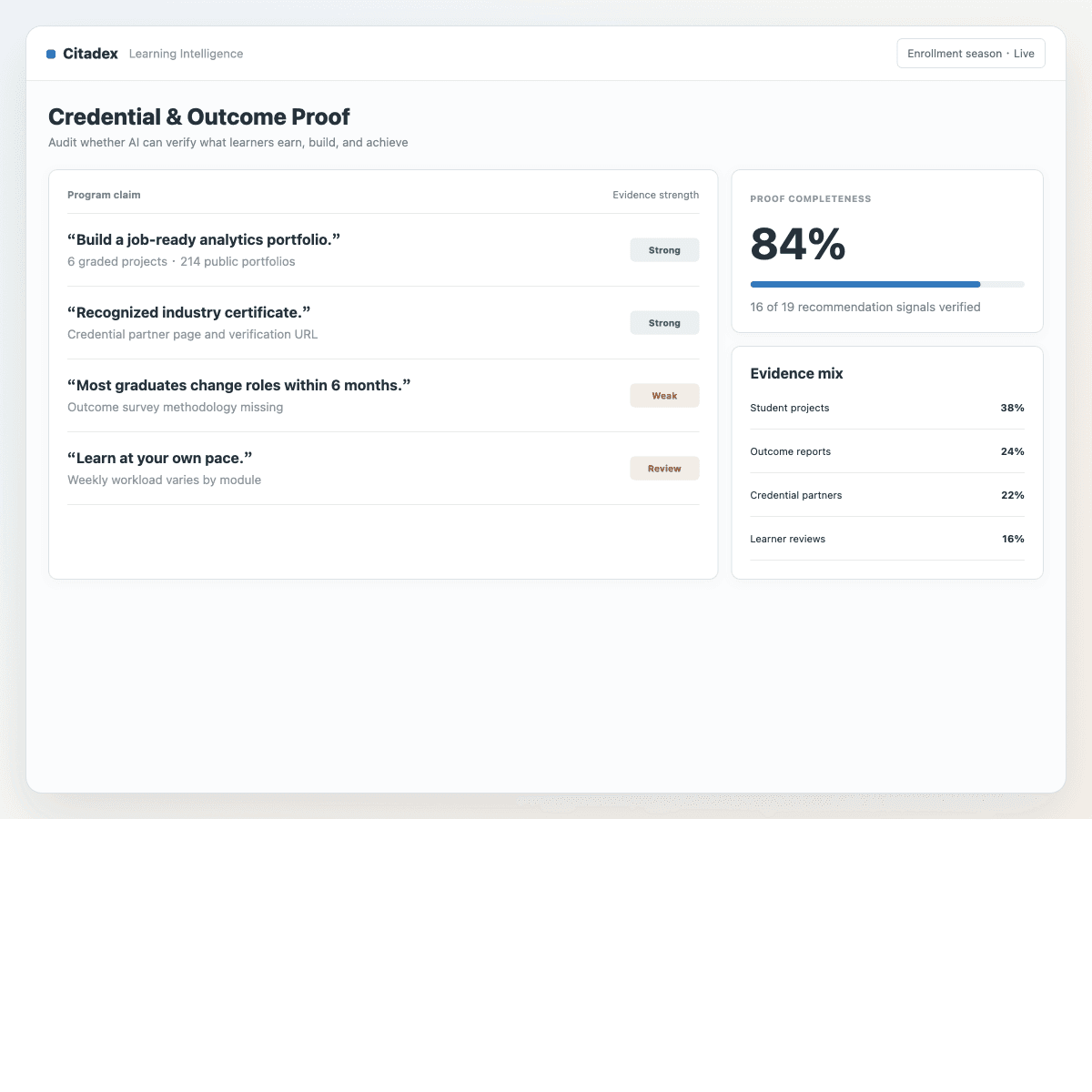The height and width of the screenshot is (1092, 1092).
Task: Click the Evidence strength column header
Action: pyautogui.click(x=656, y=195)
